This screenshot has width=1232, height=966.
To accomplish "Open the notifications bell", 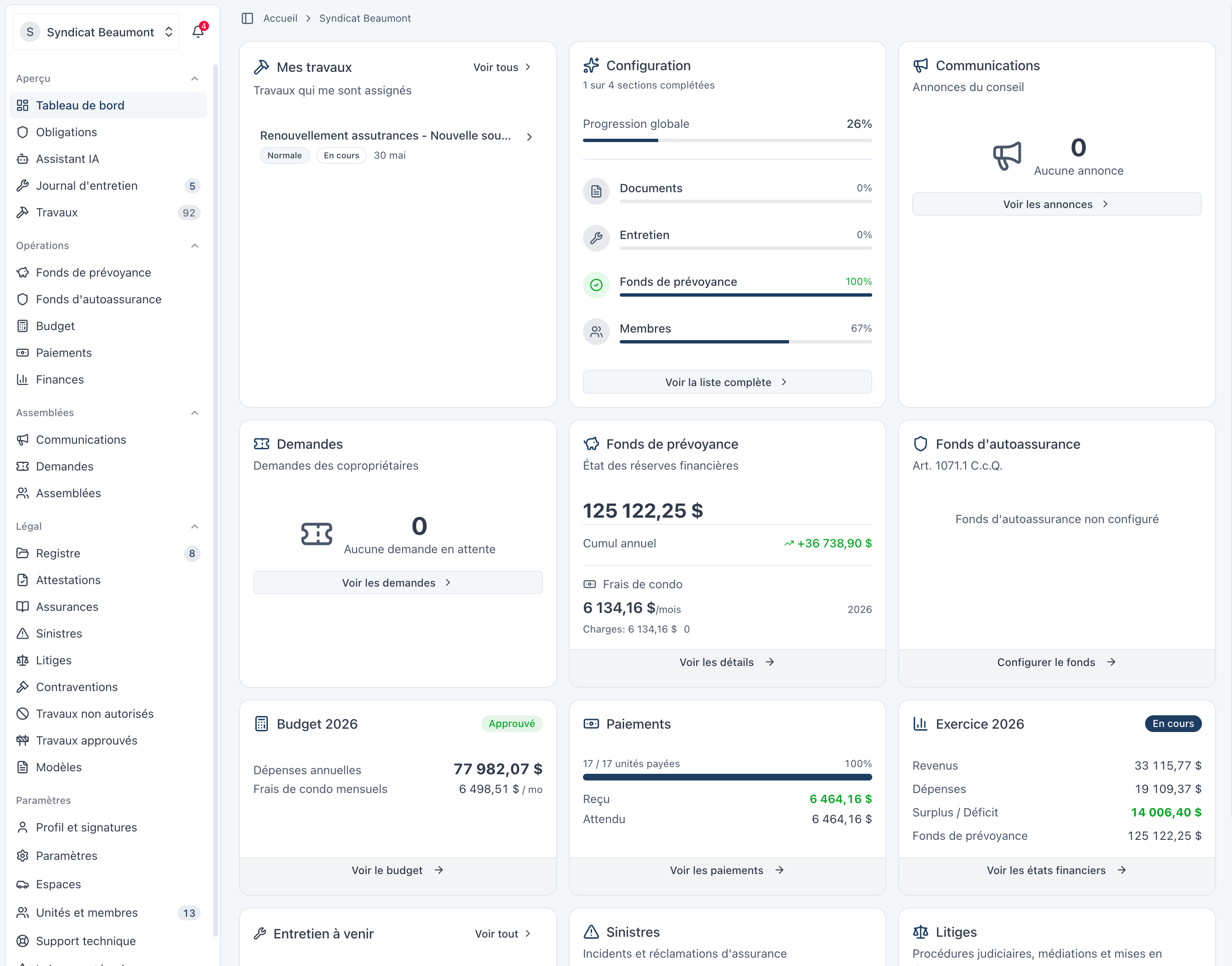I will tap(198, 32).
